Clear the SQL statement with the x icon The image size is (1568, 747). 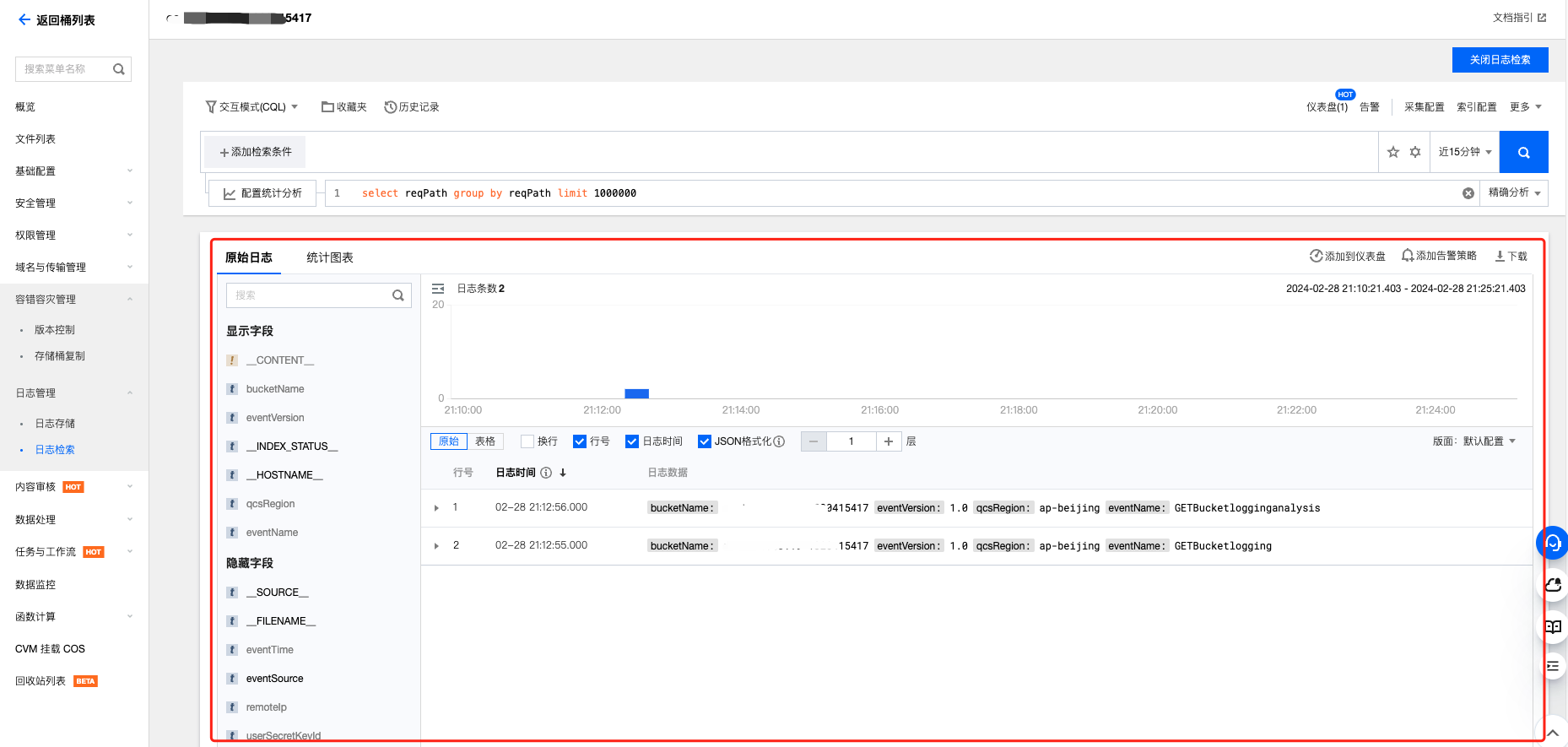(1468, 193)
